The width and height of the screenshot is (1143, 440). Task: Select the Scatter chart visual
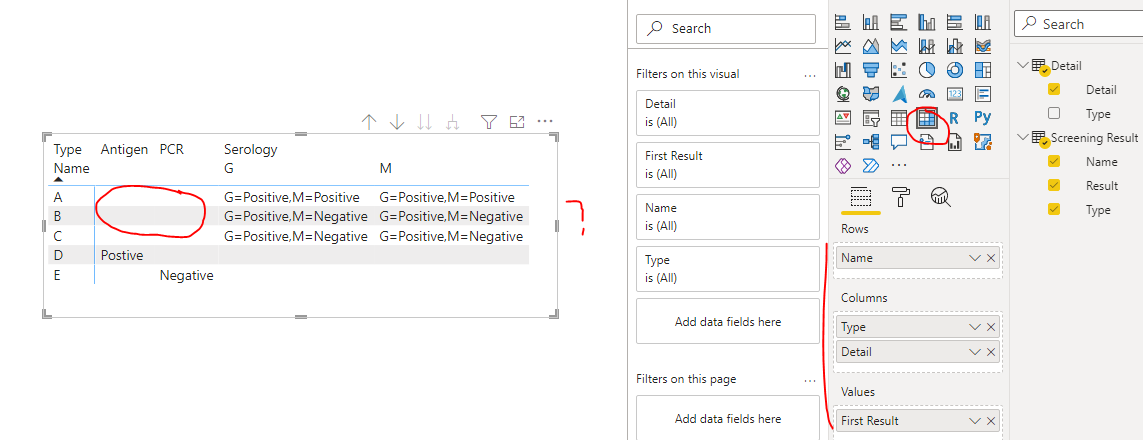point(898,70)
